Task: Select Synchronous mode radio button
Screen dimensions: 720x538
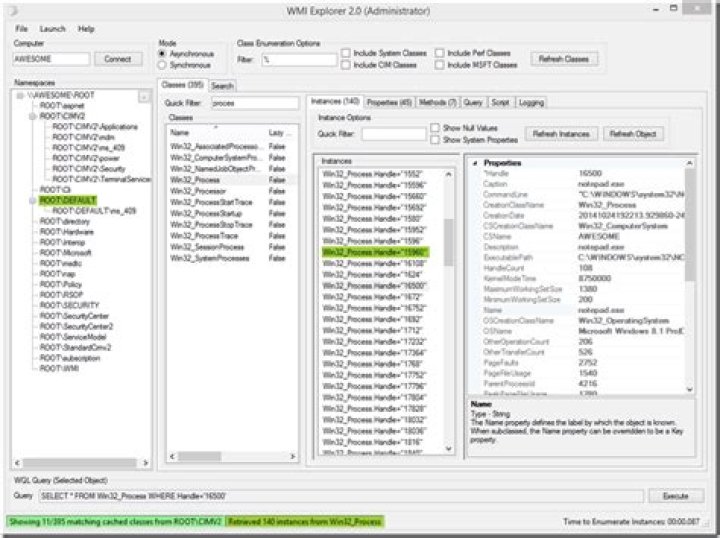Action: [x=162, y=65]
